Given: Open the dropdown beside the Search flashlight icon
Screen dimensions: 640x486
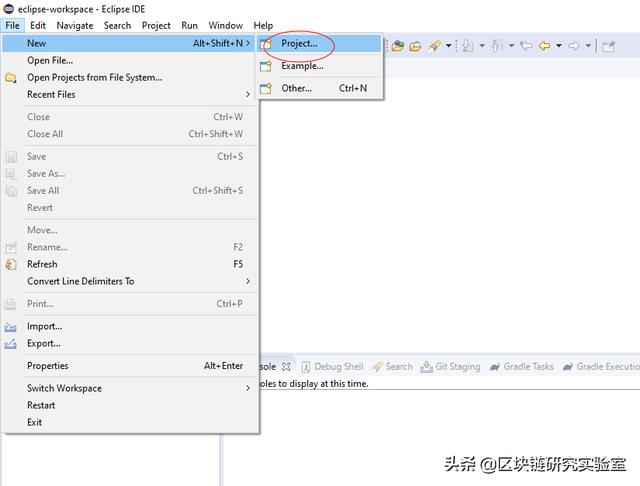Looking at the screenshot, I should click(x=448, y=46).
